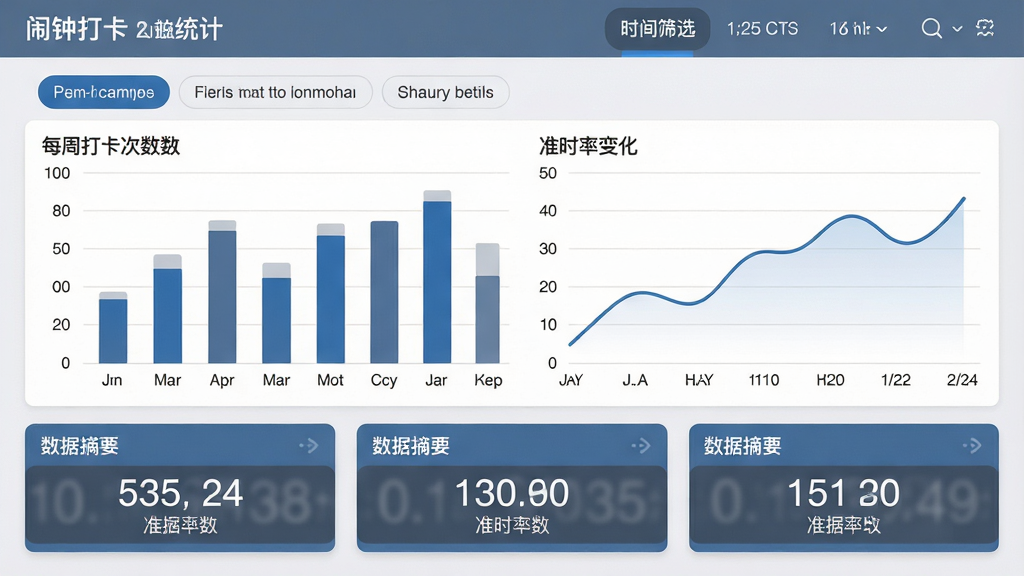This screenshot has width=1024, height=576.
Task: Click the Mot bar in weekly chart
Action: pyautogui.click(x=330, y=293)
